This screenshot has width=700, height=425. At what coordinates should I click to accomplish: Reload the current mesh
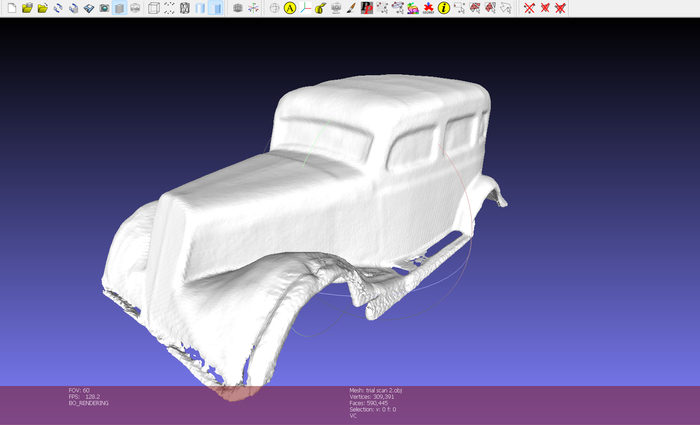coord(58,8)
